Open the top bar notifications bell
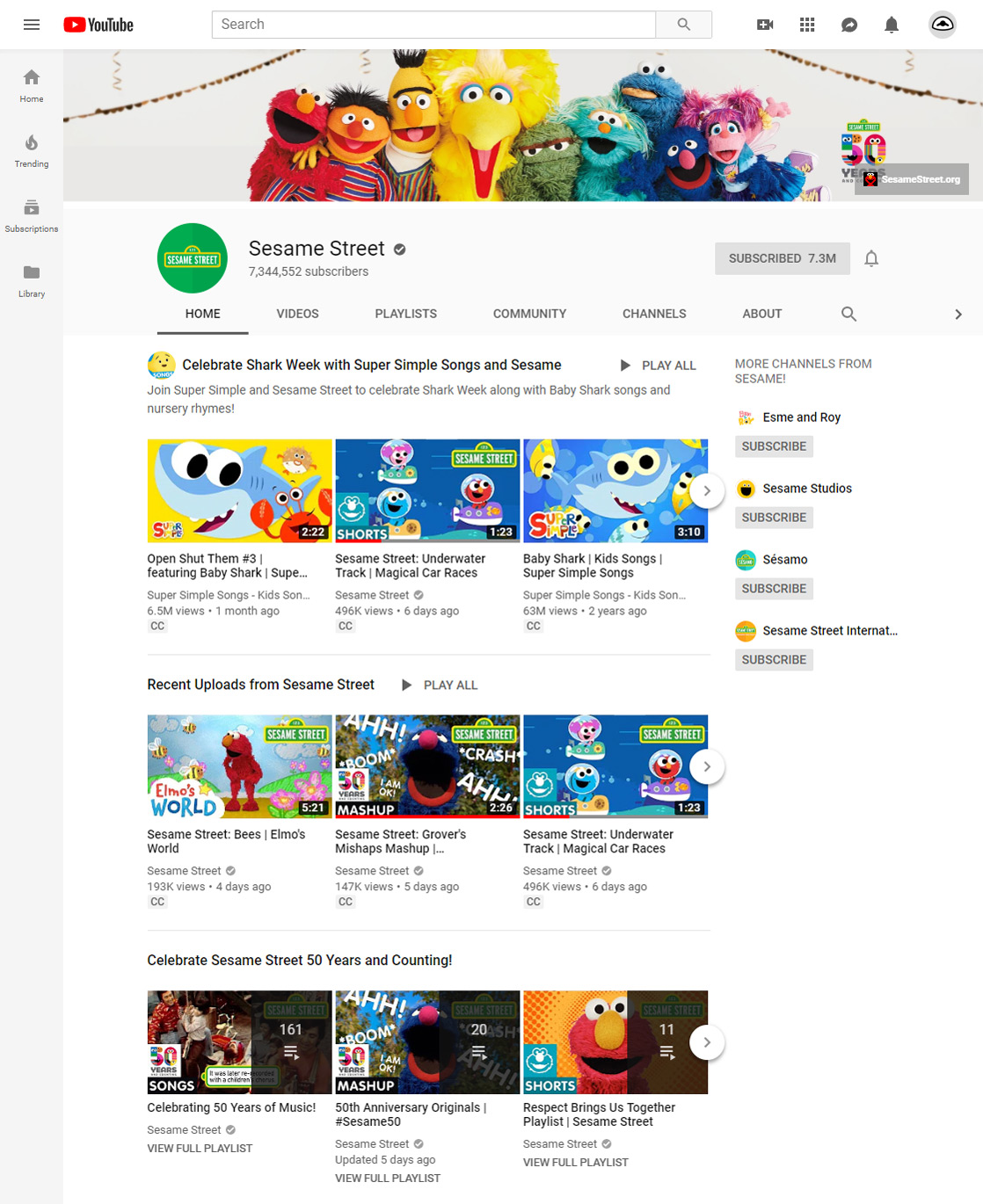This screenshot has height=1204, width=983. click(892, 25)
